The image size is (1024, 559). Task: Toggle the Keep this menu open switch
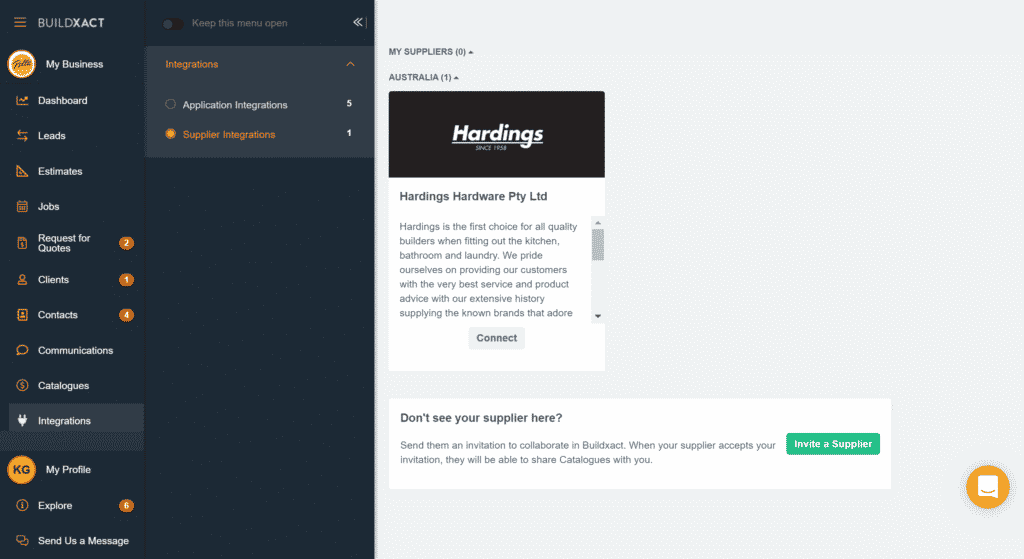click(173, 23)
